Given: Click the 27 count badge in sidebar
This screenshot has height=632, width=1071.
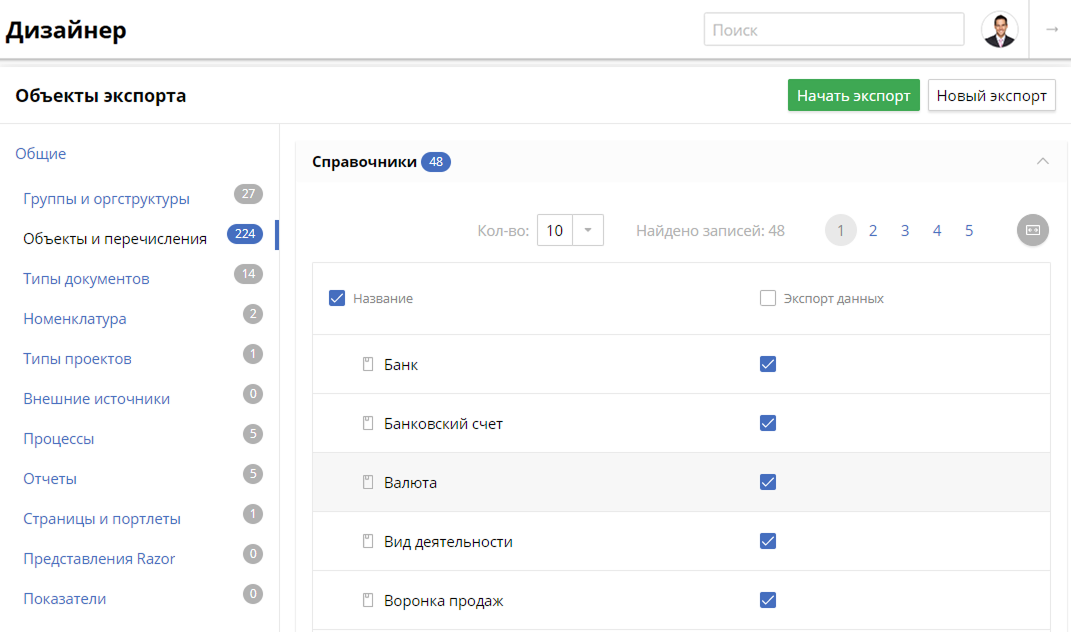Looking at the screenshot, I should (x=248, y=194).
